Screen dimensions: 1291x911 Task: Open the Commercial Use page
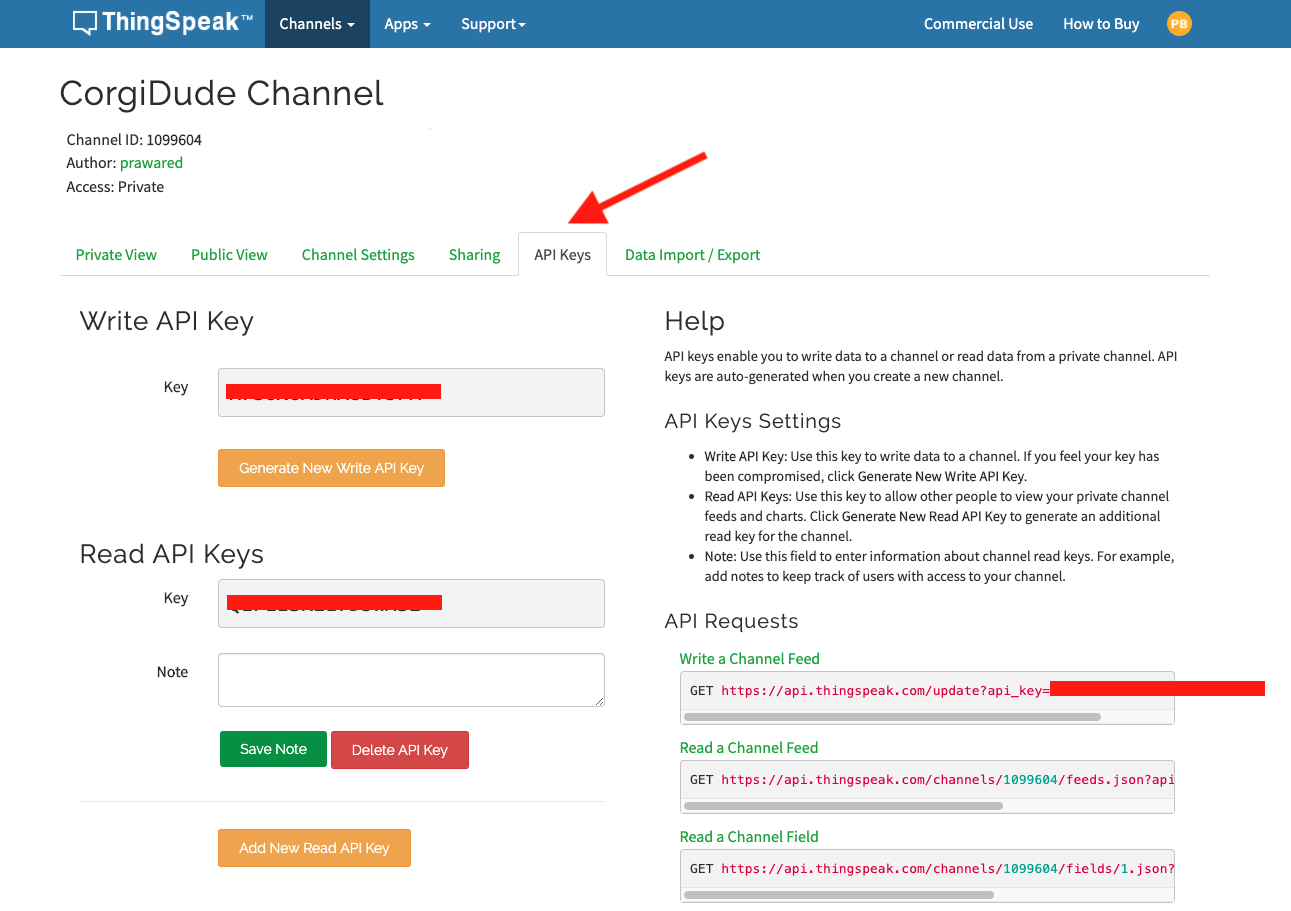tap(978, 24)
